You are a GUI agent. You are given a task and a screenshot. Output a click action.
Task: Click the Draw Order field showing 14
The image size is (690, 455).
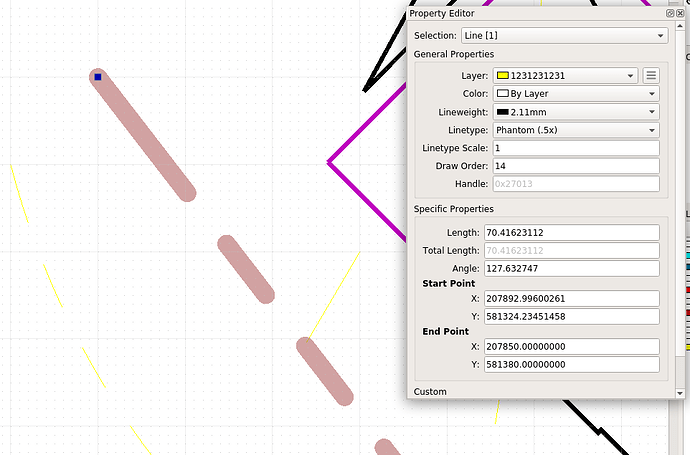coord(576,166)
